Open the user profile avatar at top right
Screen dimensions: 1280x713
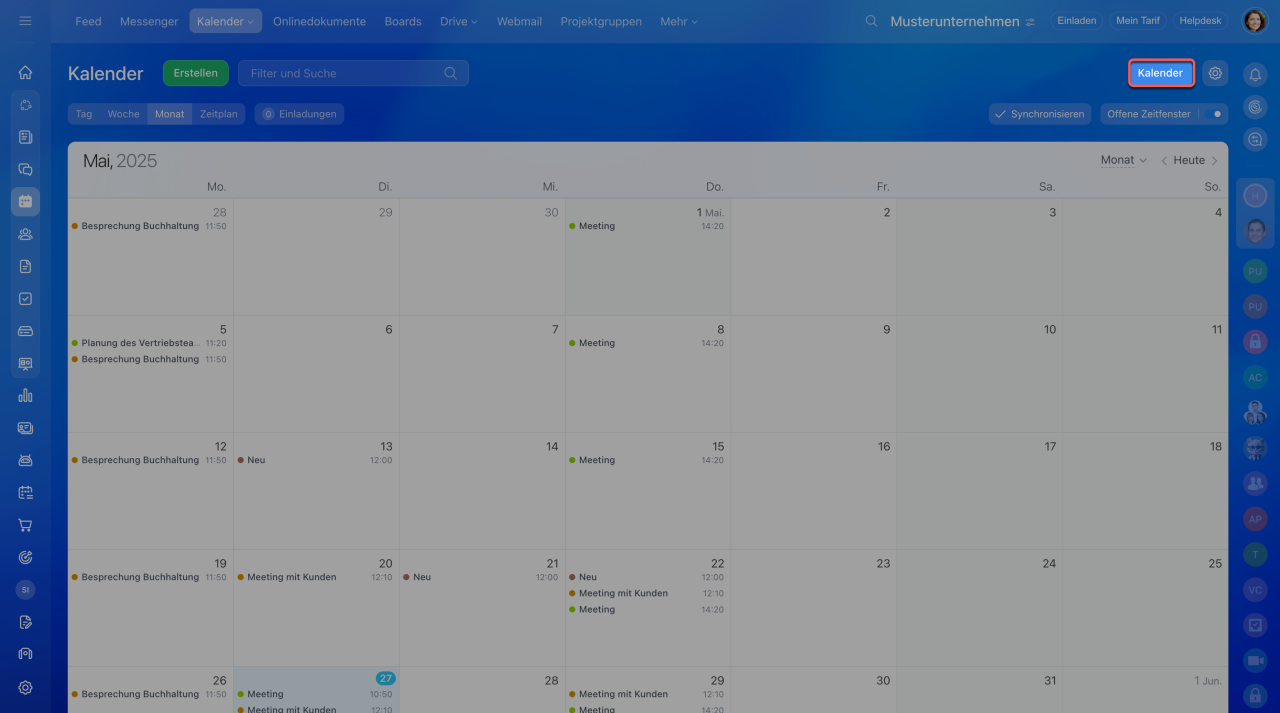(1254, 21)
